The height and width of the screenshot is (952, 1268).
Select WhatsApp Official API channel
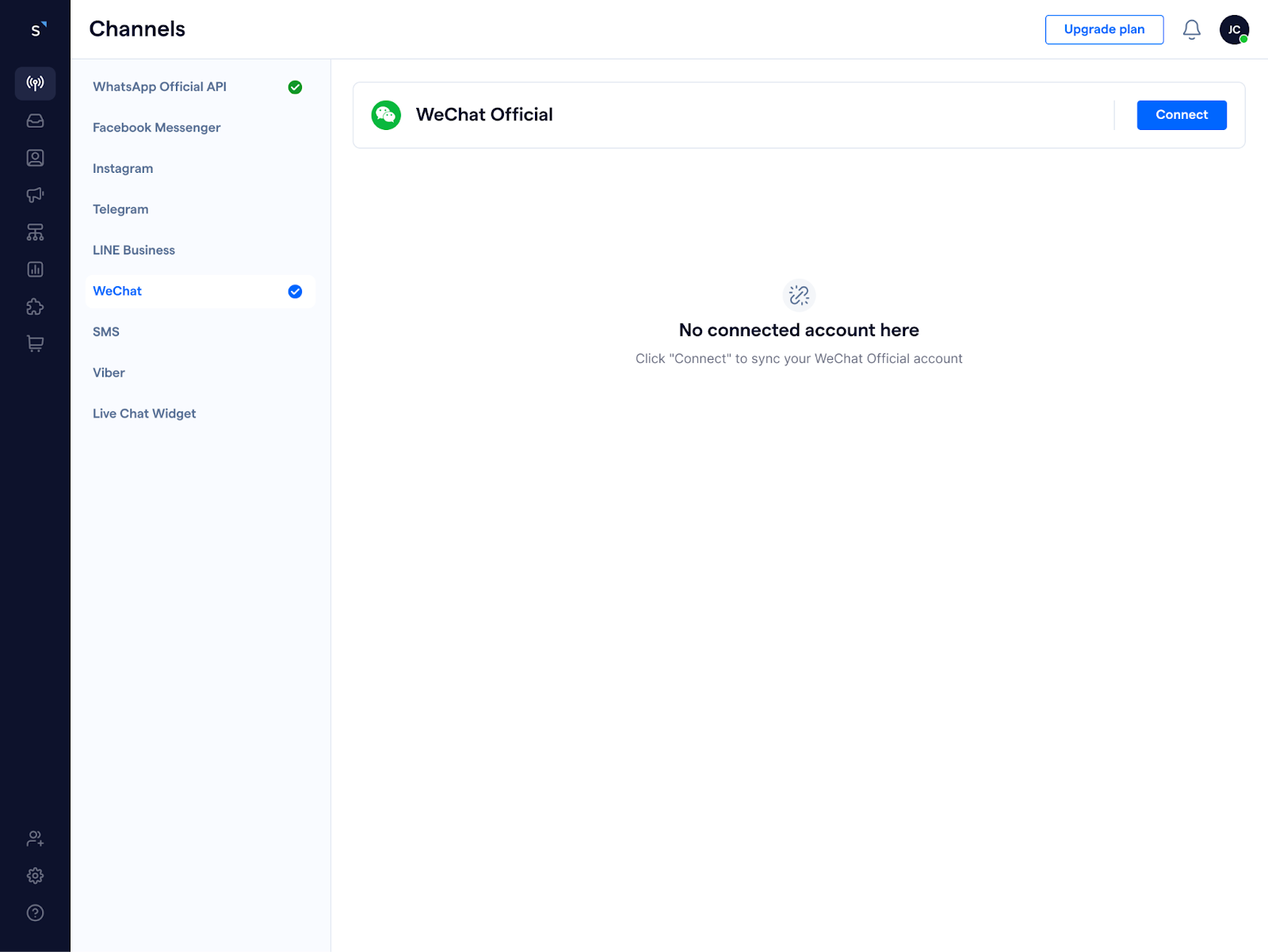pyautogui.click(x=200, y=87)
